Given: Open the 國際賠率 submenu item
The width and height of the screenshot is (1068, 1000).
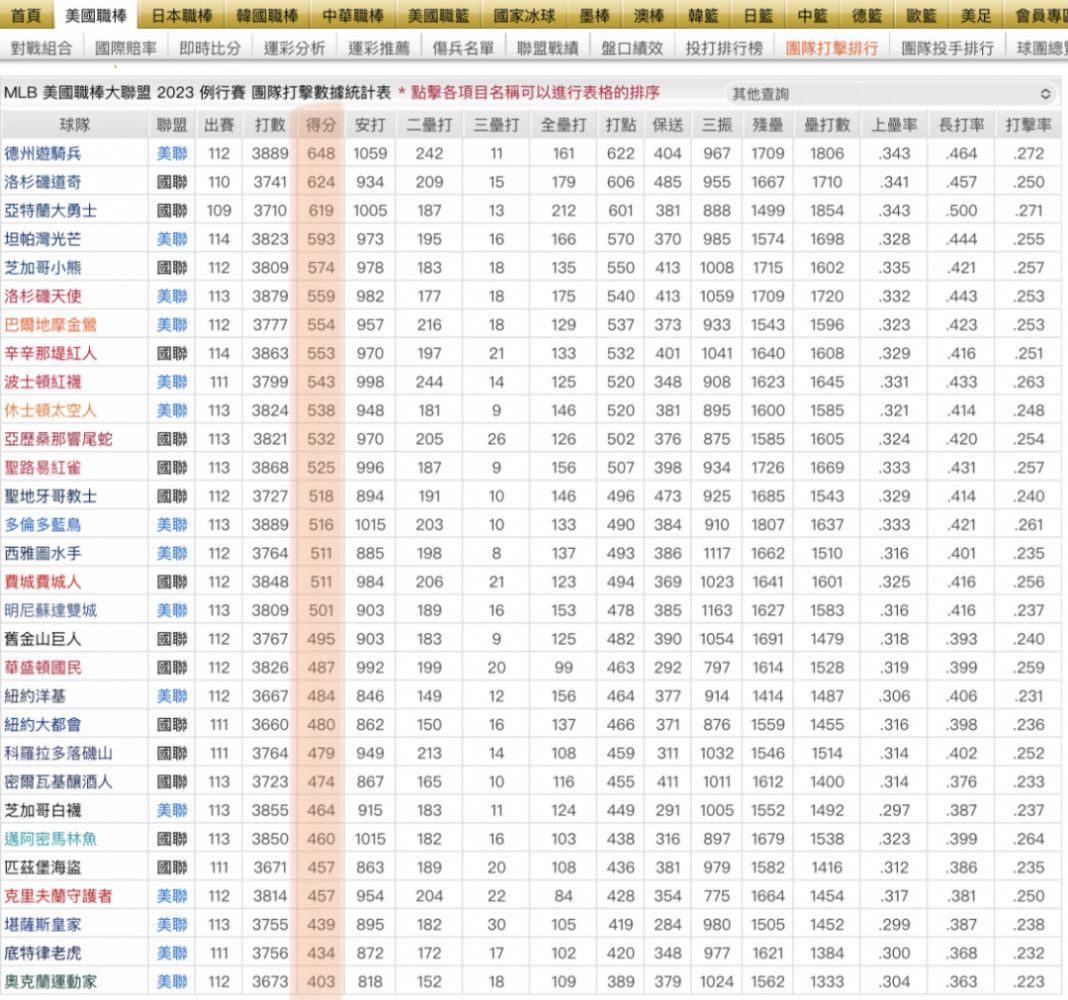Looking at the screenshot, I should tap(126, 48).
